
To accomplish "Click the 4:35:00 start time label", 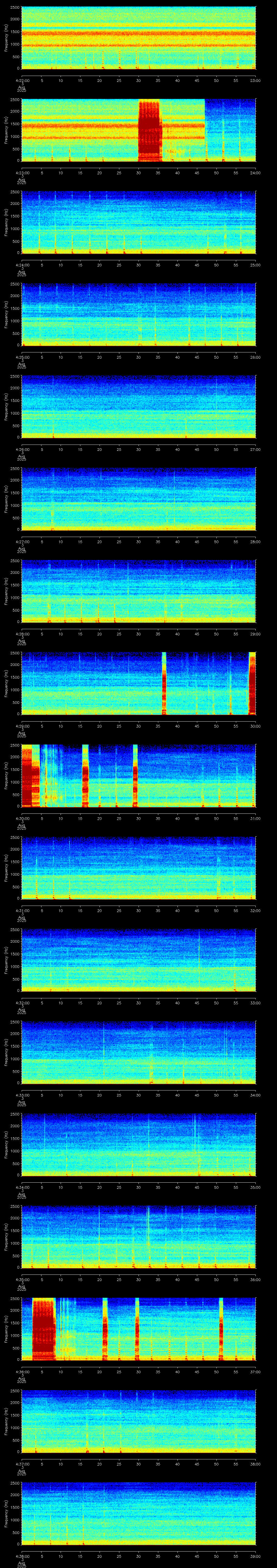I will (x=22, y=1279).
